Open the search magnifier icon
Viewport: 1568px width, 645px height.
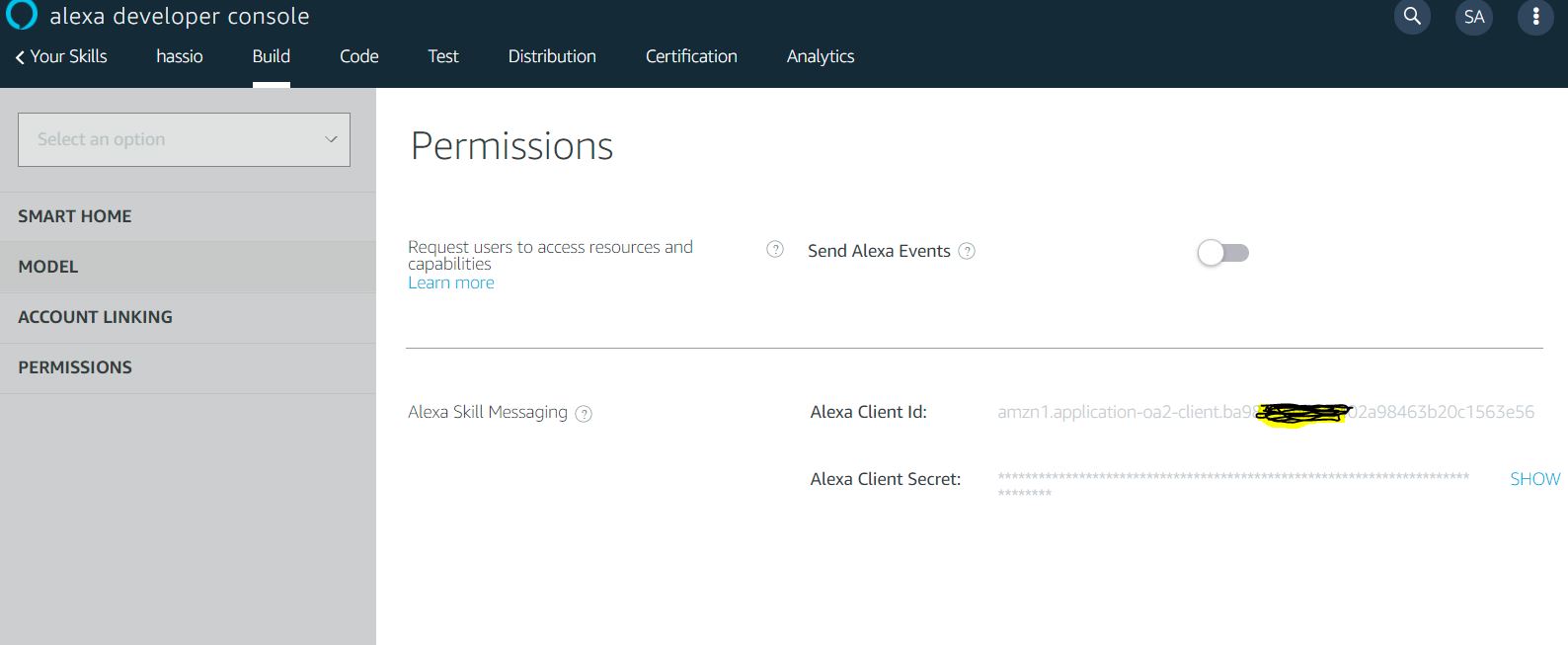(1412, 16)
